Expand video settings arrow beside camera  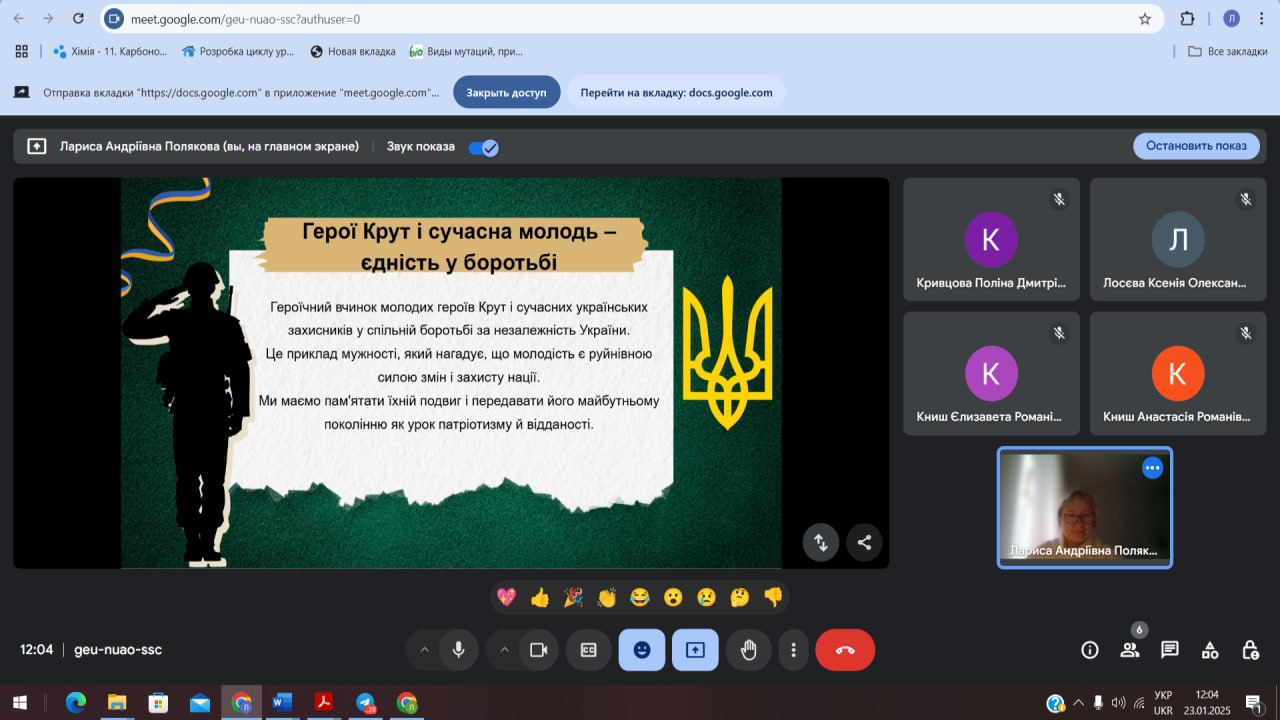pos(504,650)
